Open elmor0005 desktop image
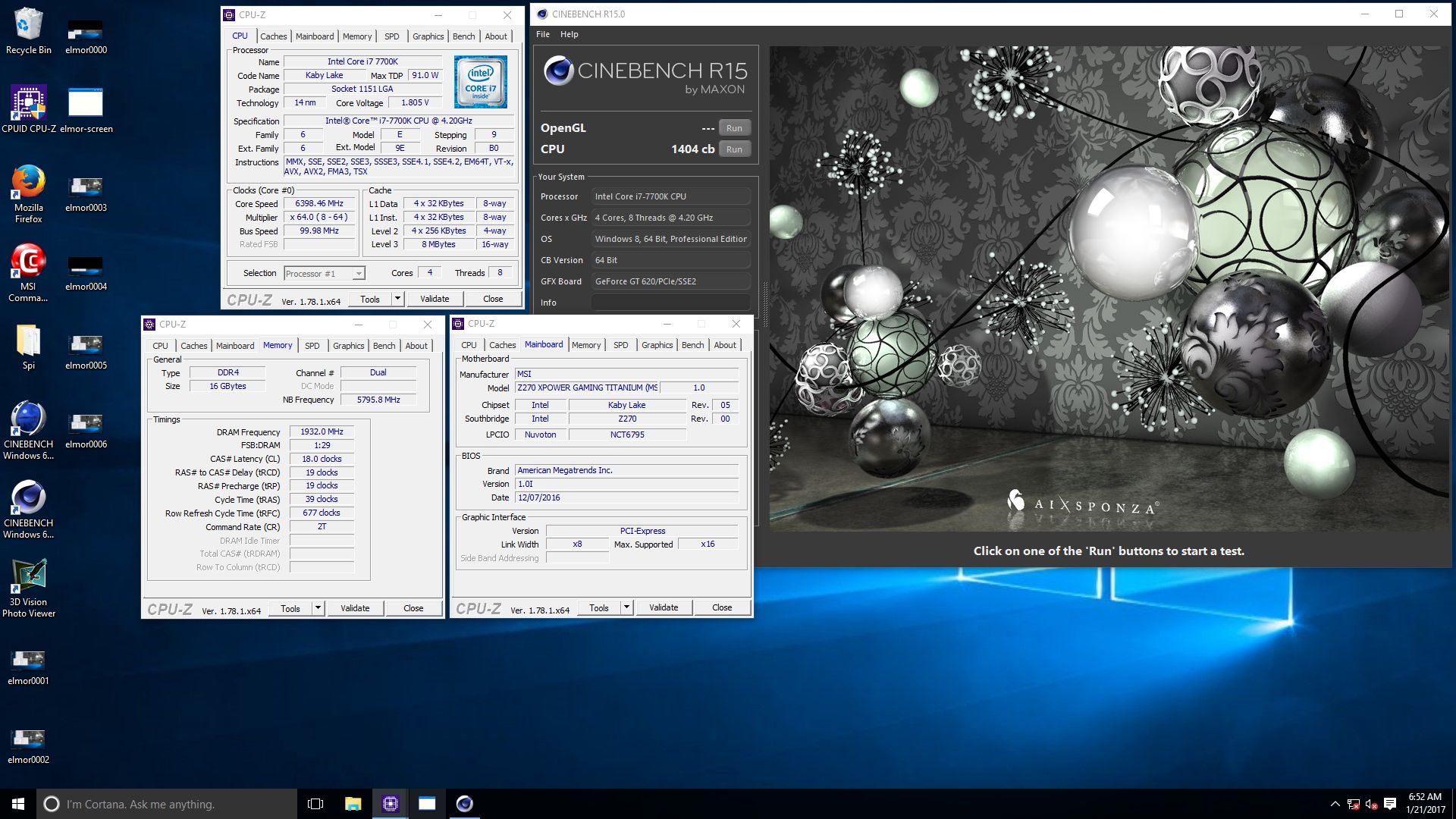Viewport: 1456px width, 819px height. [86, 350]
